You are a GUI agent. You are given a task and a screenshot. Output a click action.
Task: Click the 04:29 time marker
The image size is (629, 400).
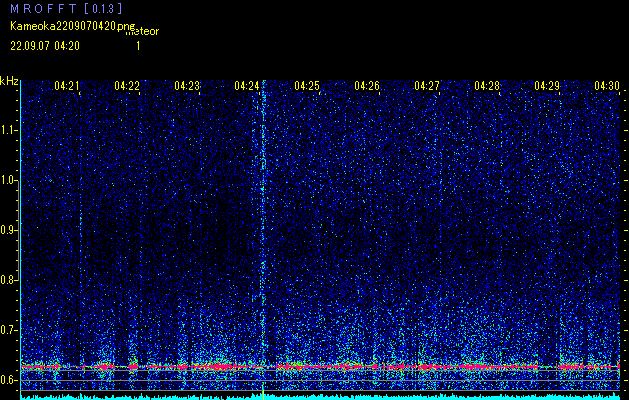(x=547, y=85)
